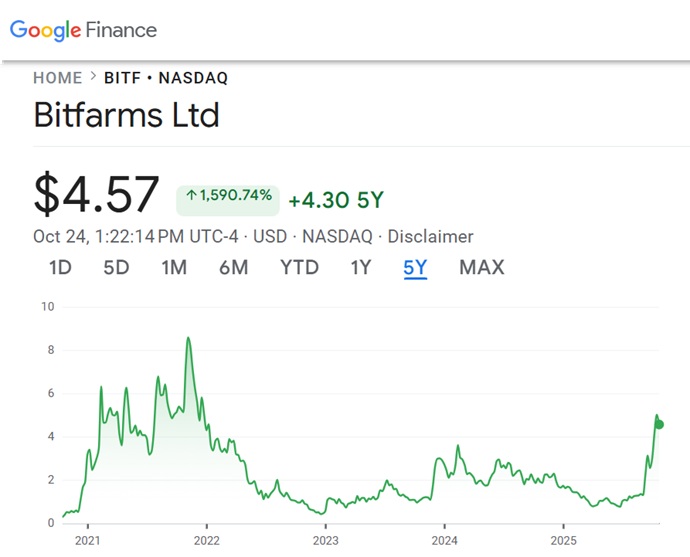
Task: Select the 6M time range tab
Action: [x=233, y=267]
